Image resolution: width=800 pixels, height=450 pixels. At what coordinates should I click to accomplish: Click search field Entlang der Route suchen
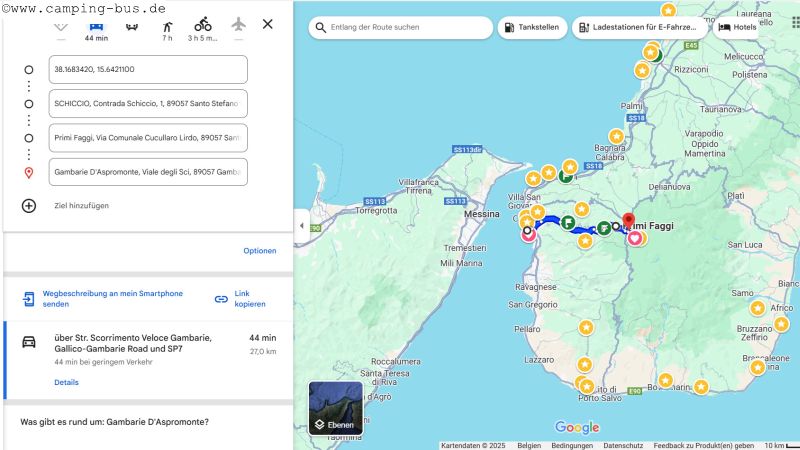pos(401,28)
